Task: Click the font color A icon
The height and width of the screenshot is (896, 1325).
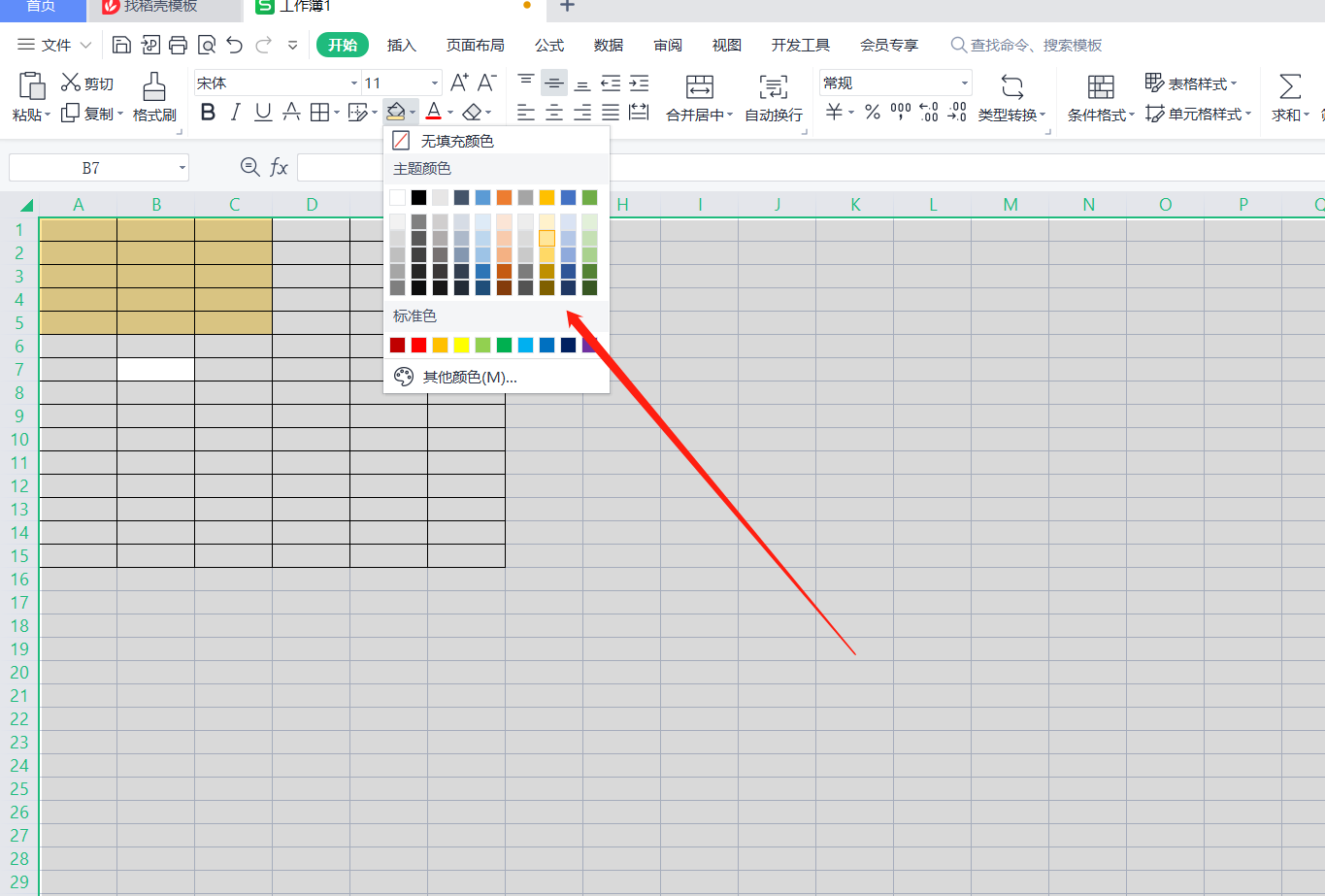Action: pyautogui.click(x=434, y=113)
